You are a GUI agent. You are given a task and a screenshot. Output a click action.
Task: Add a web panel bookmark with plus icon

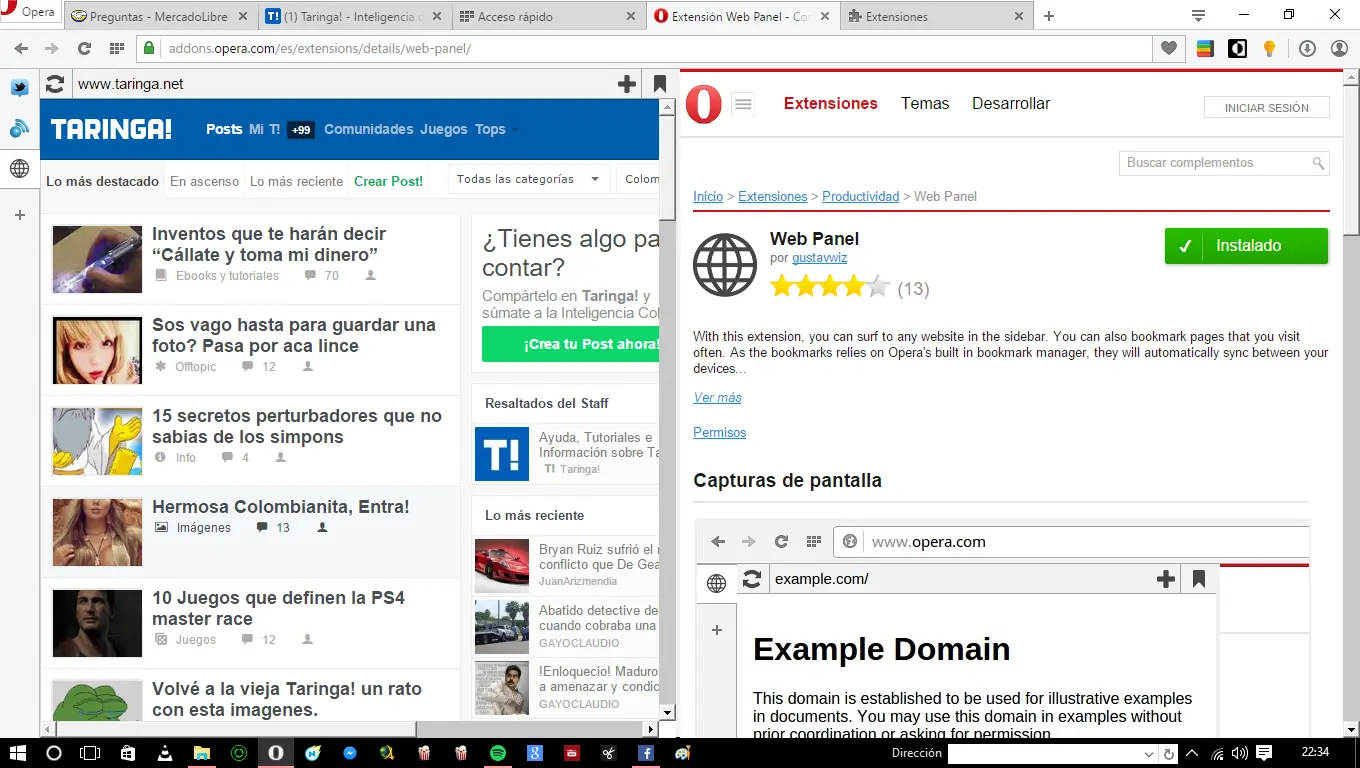tap(627, 84)
